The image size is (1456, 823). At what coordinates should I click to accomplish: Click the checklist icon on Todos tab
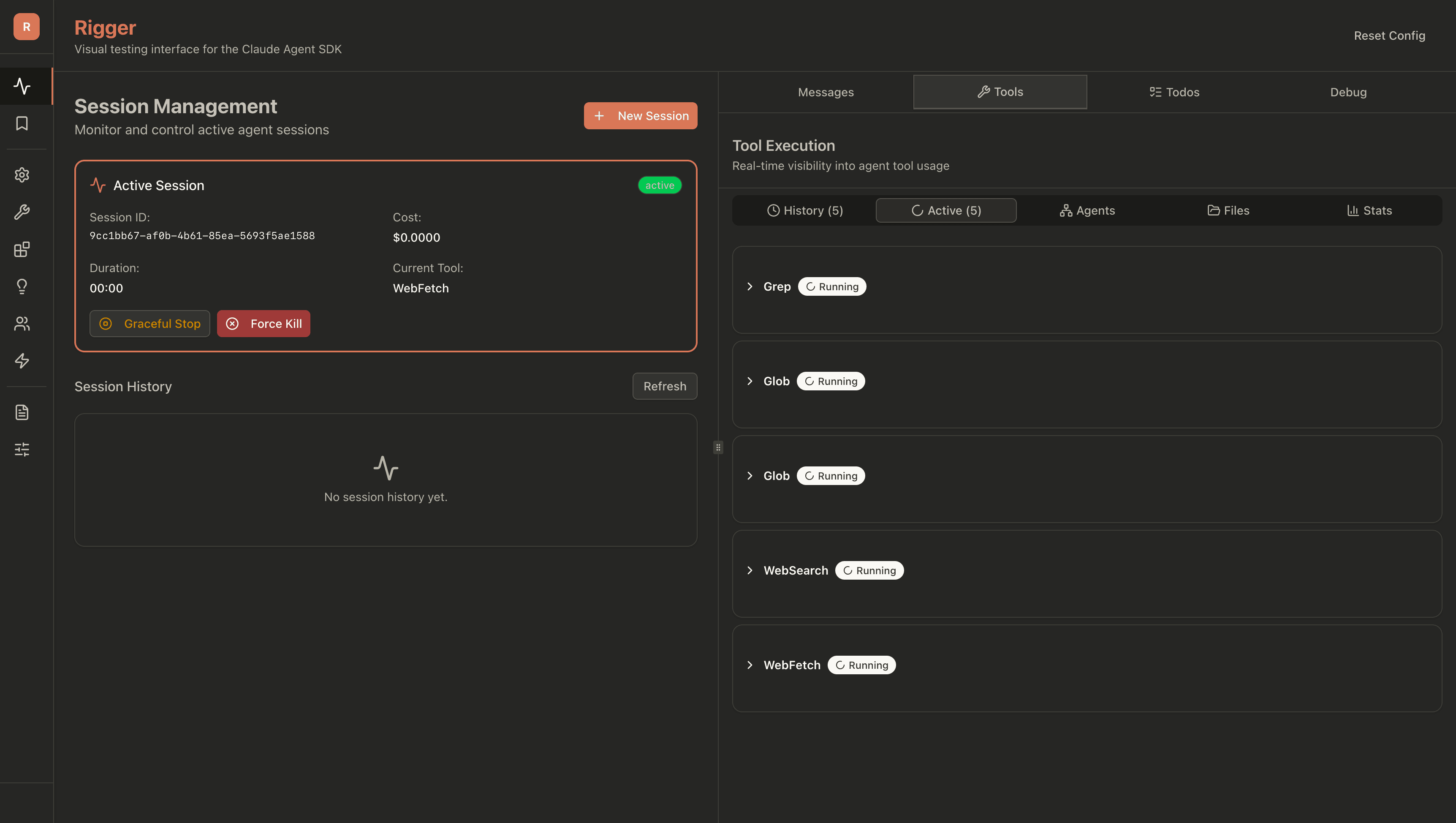coord(1155,92)
